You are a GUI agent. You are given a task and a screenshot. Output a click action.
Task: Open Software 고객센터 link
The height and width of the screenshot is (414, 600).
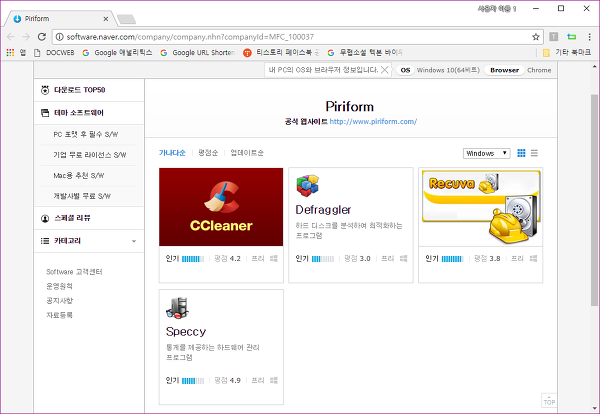click(x=74, y=272)
